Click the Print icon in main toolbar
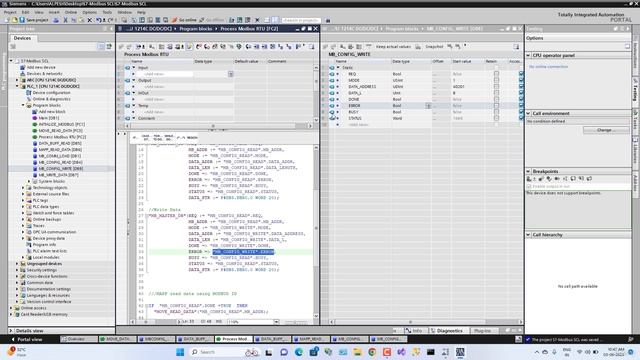The width and height of the screenshot is (640, 360). tap(56, 20)
